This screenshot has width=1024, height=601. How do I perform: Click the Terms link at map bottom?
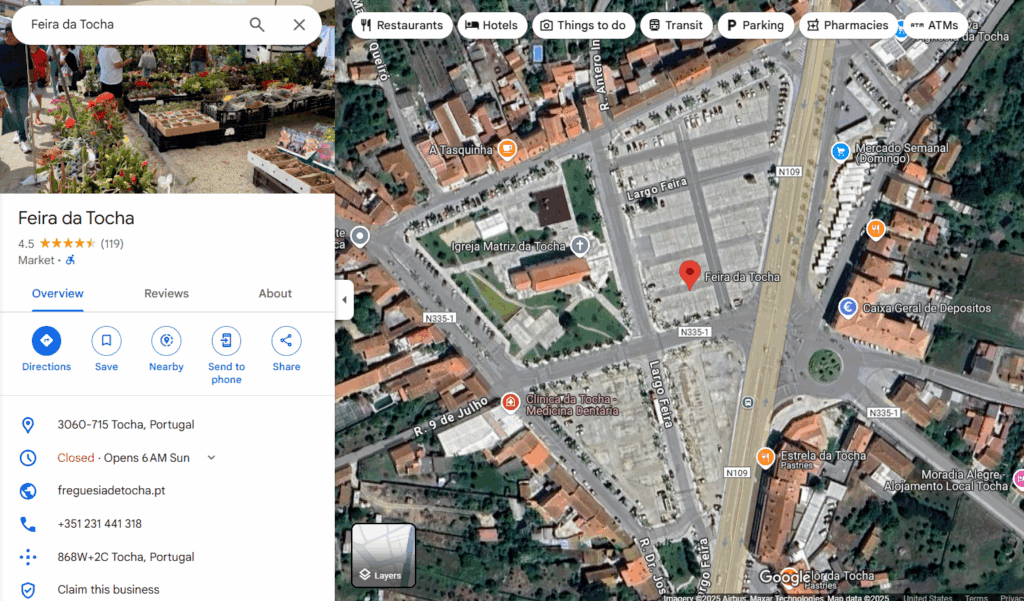[x=976, y=597]
